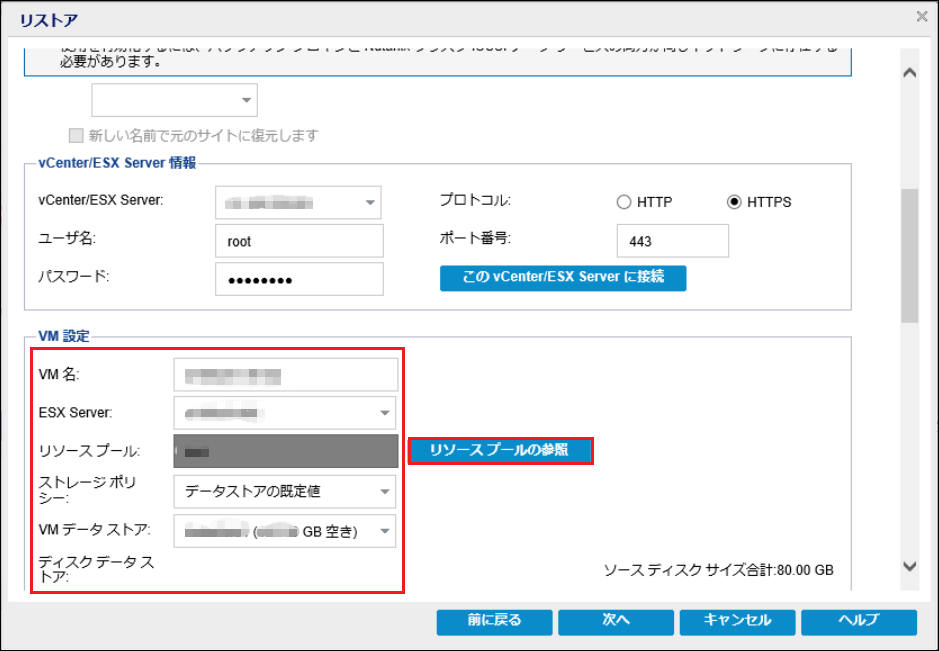Open the blank dropdown above the checkbox

[246, 100]
